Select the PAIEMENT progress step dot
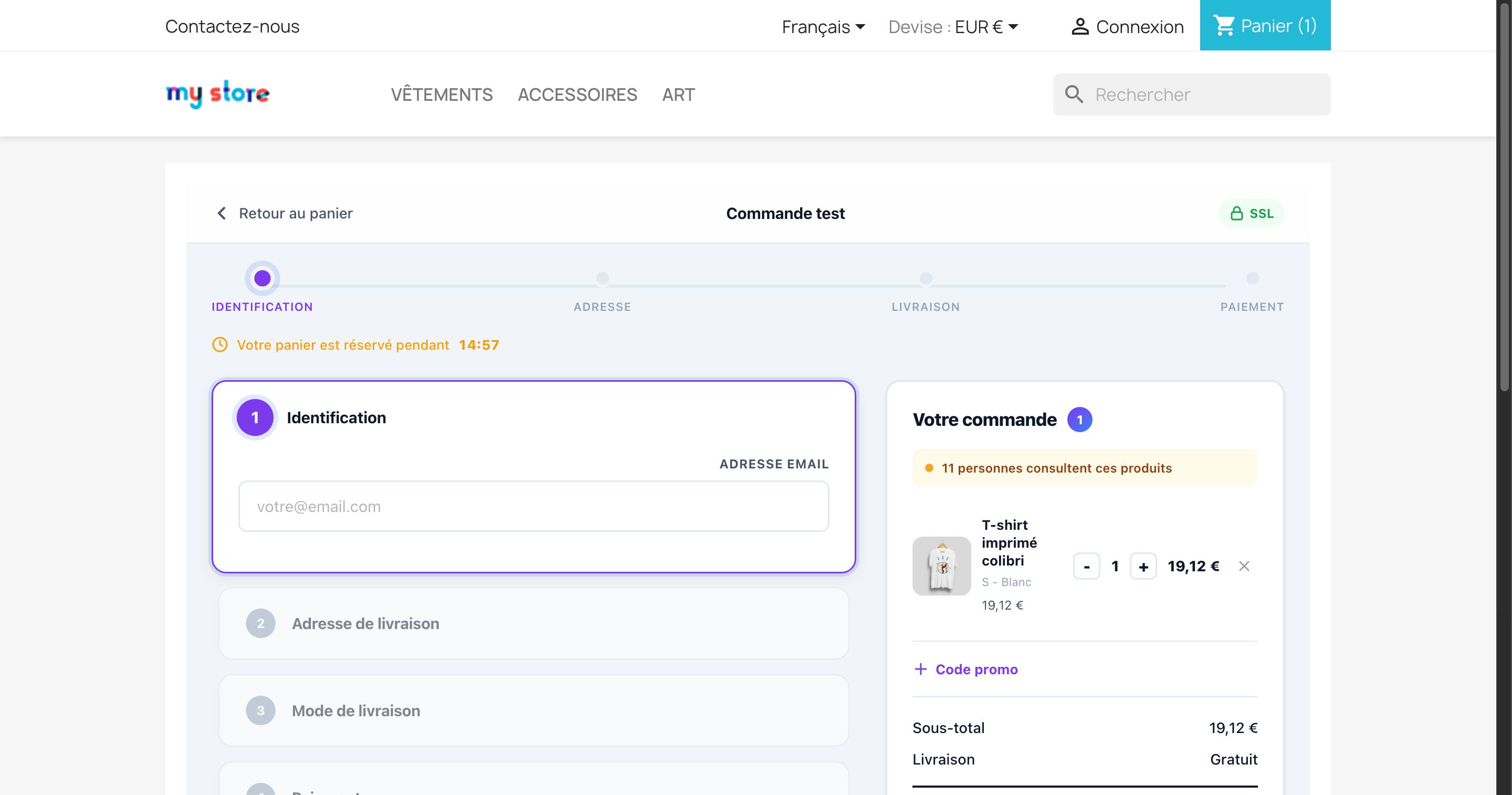Image resolution: width=1512 pixels, height=795 pixels. 1252,278
